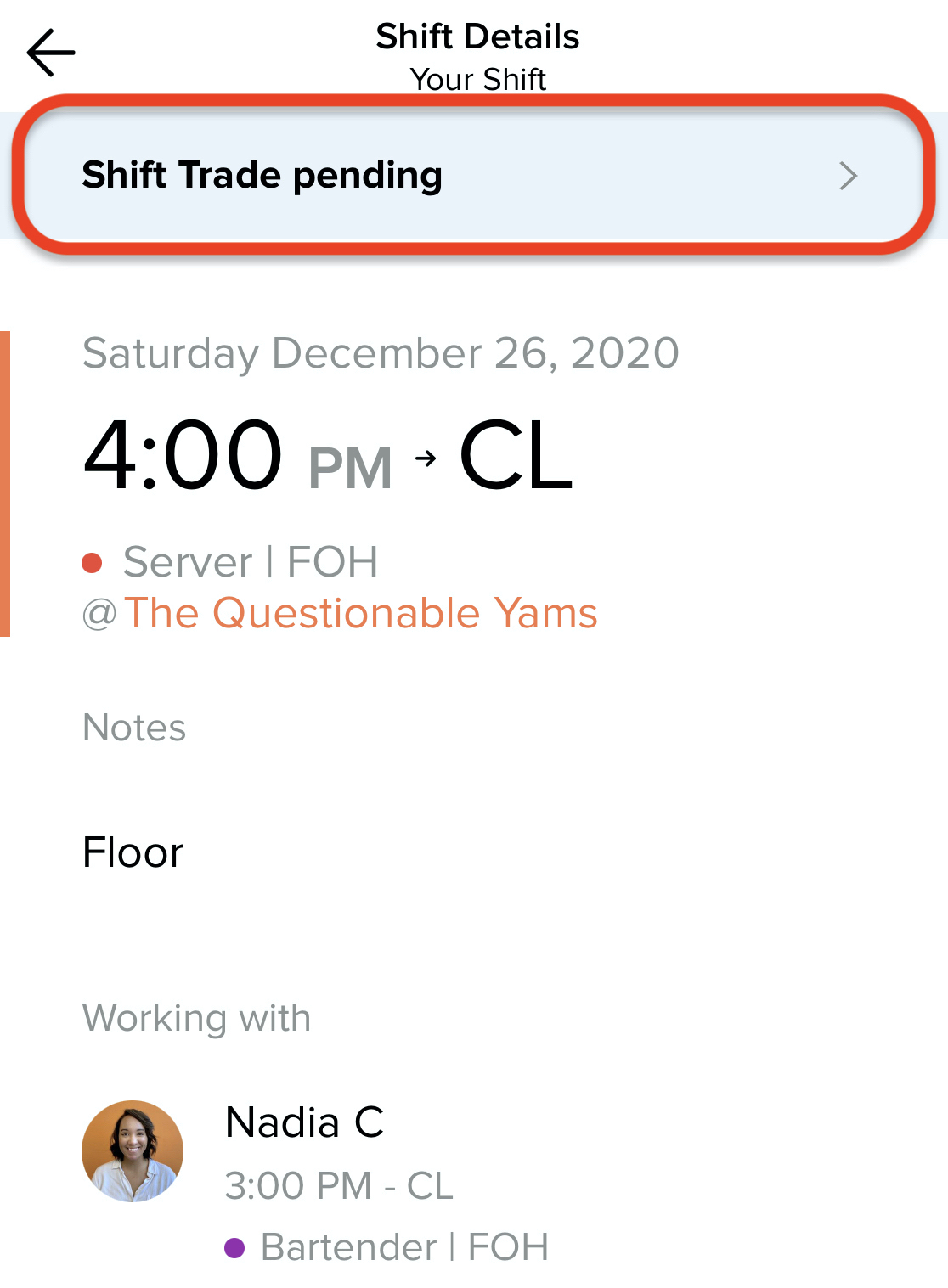Viewport: 948px width, 1288px height.
Task: Tap the Working with section heading
Action: [196, 1018]
